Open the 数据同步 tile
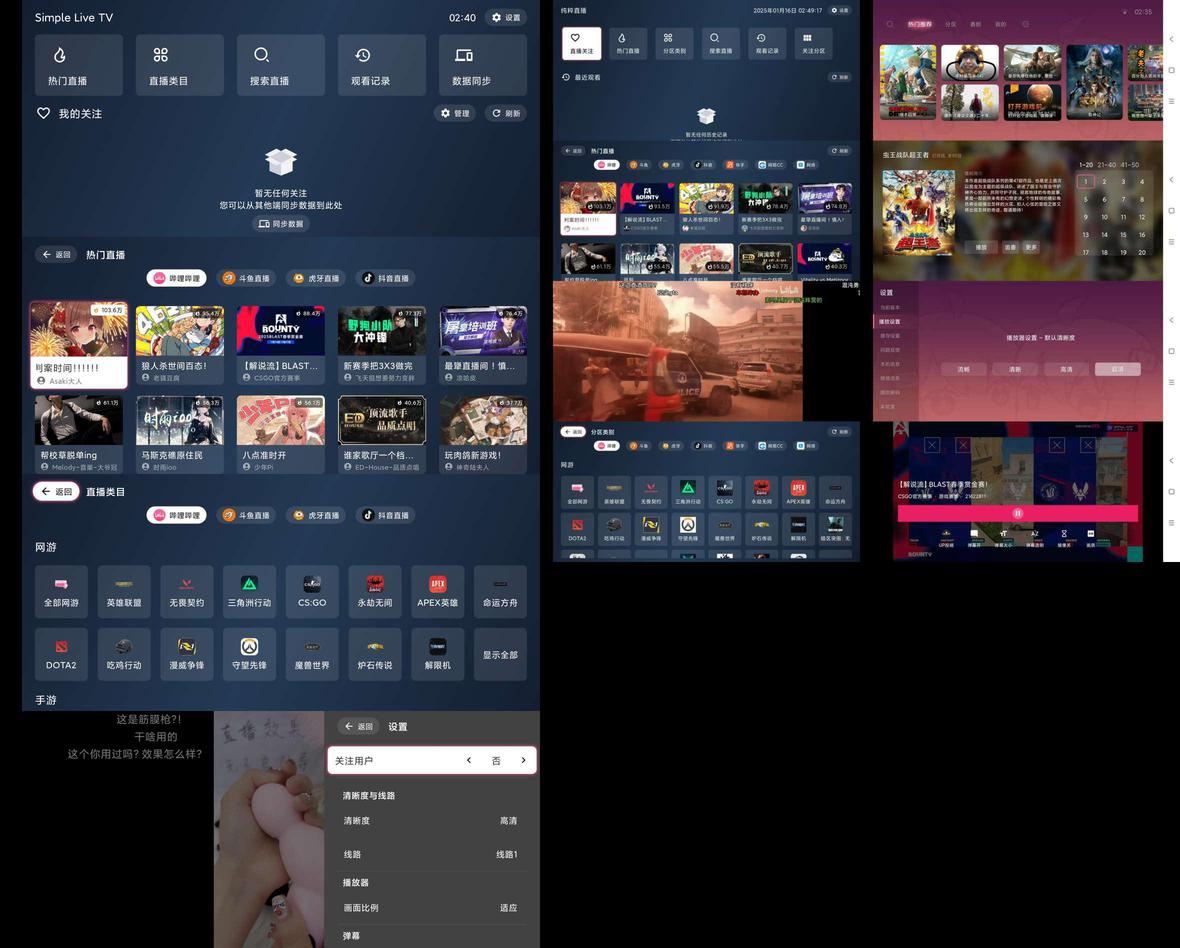 point(482,65)
